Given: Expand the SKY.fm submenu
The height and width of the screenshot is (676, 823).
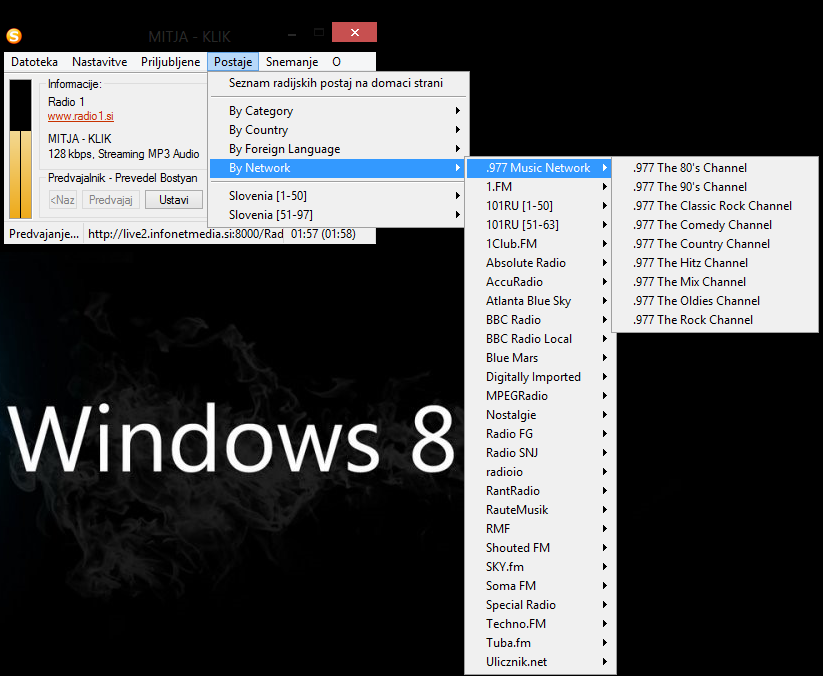Looking at the screenshot, I should click(x=540, y=567).
